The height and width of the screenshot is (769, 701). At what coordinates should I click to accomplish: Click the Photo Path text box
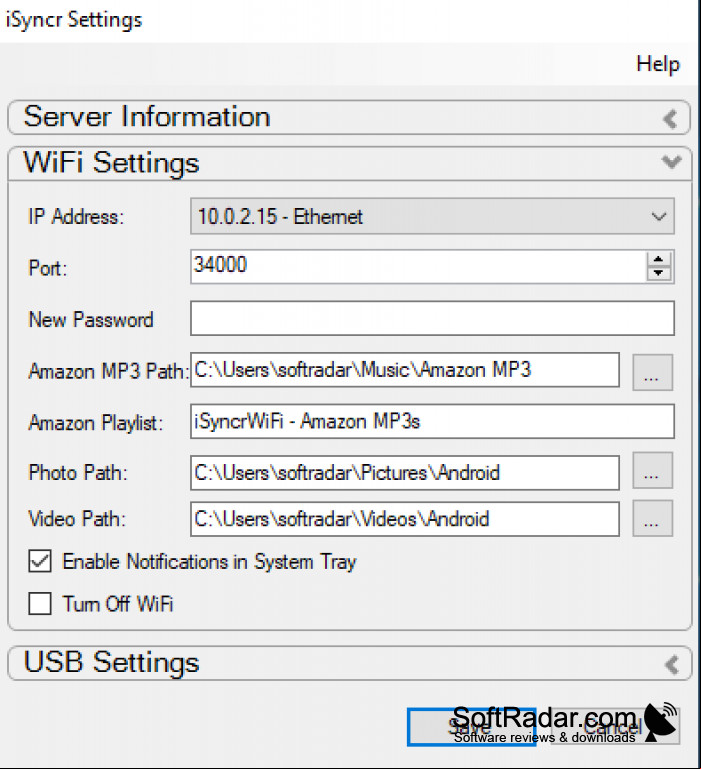click(x=405, y=473)
